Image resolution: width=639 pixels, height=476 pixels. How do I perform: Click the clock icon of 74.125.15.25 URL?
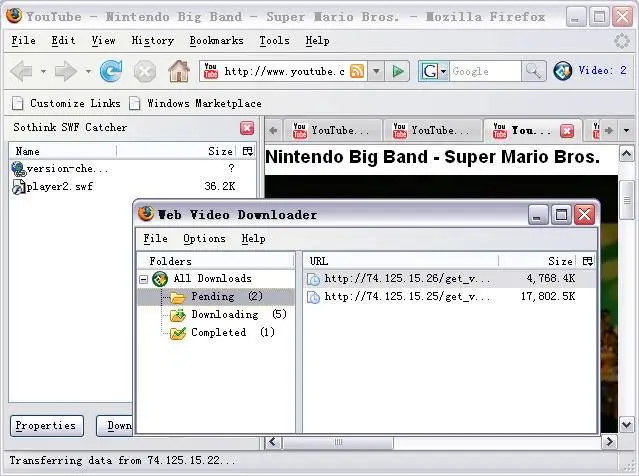(x=313, y=297)
